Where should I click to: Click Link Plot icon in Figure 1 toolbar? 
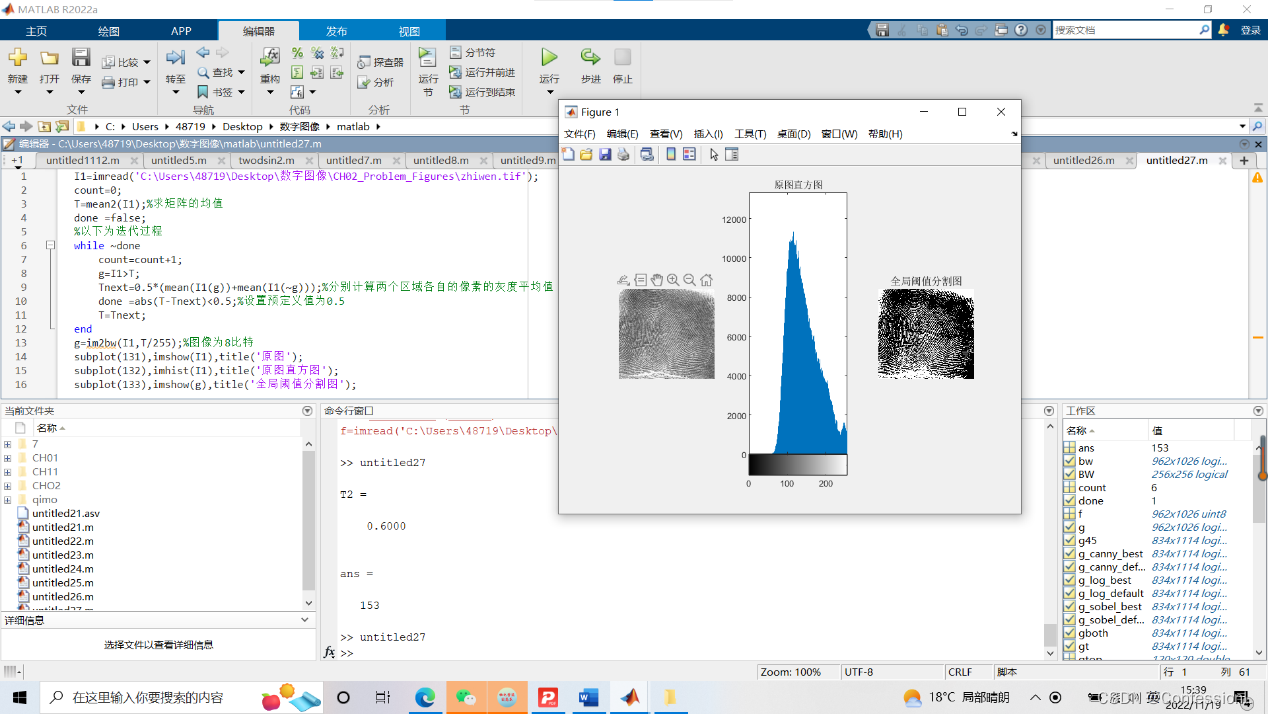click(x=647, y=154)
